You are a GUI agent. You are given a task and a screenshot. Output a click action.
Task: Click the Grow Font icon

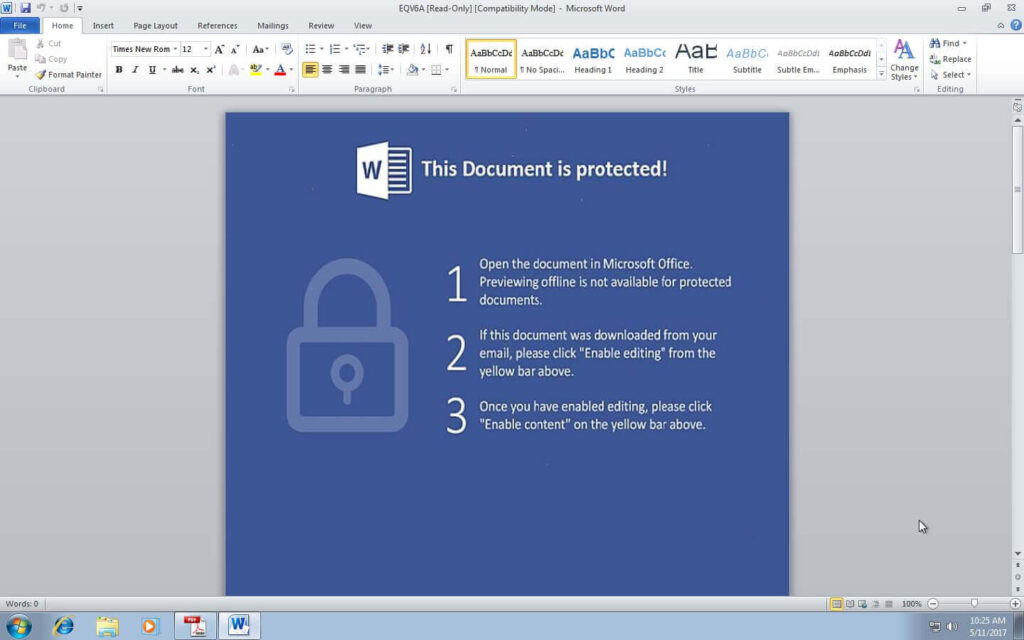(x=219, y=49)
